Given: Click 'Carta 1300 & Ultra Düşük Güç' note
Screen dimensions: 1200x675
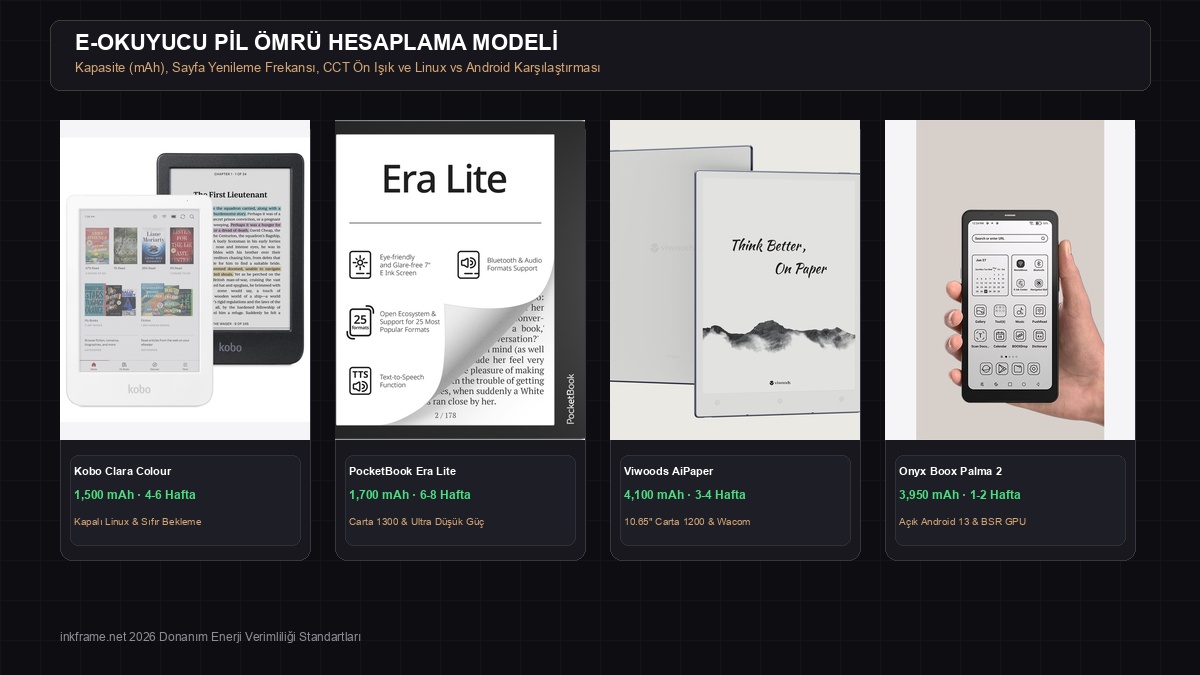Looking at the screenshot, I should (x=416, y=522).
